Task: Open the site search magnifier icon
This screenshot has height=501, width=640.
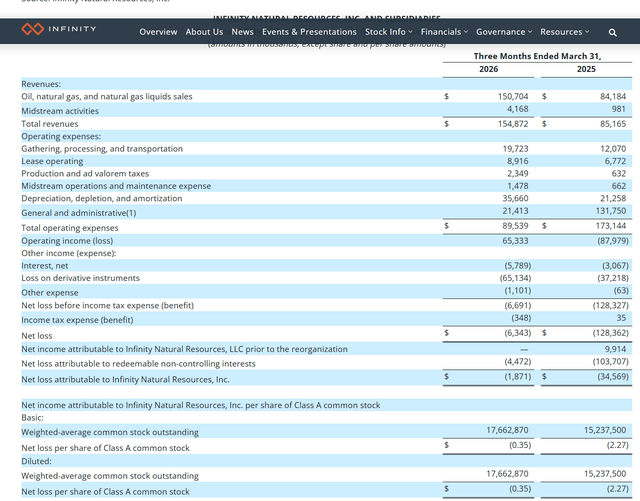Action: click(x=612, y=32)
